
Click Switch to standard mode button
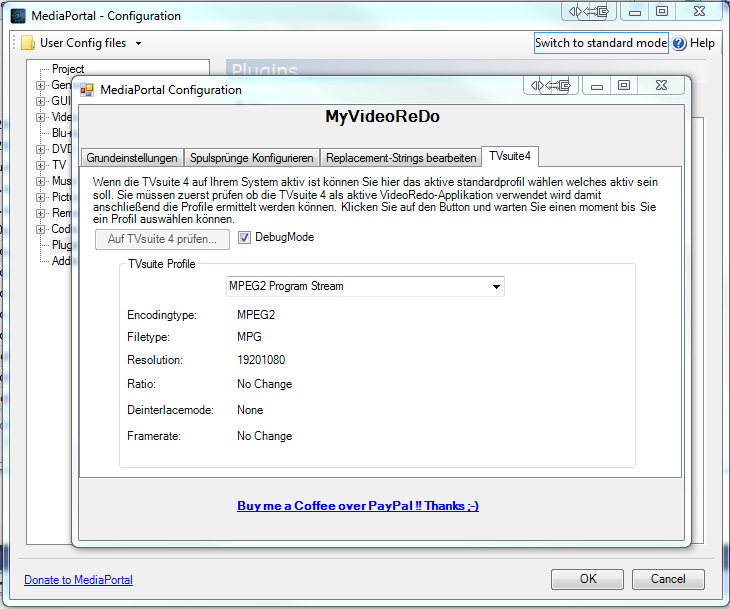601,43
